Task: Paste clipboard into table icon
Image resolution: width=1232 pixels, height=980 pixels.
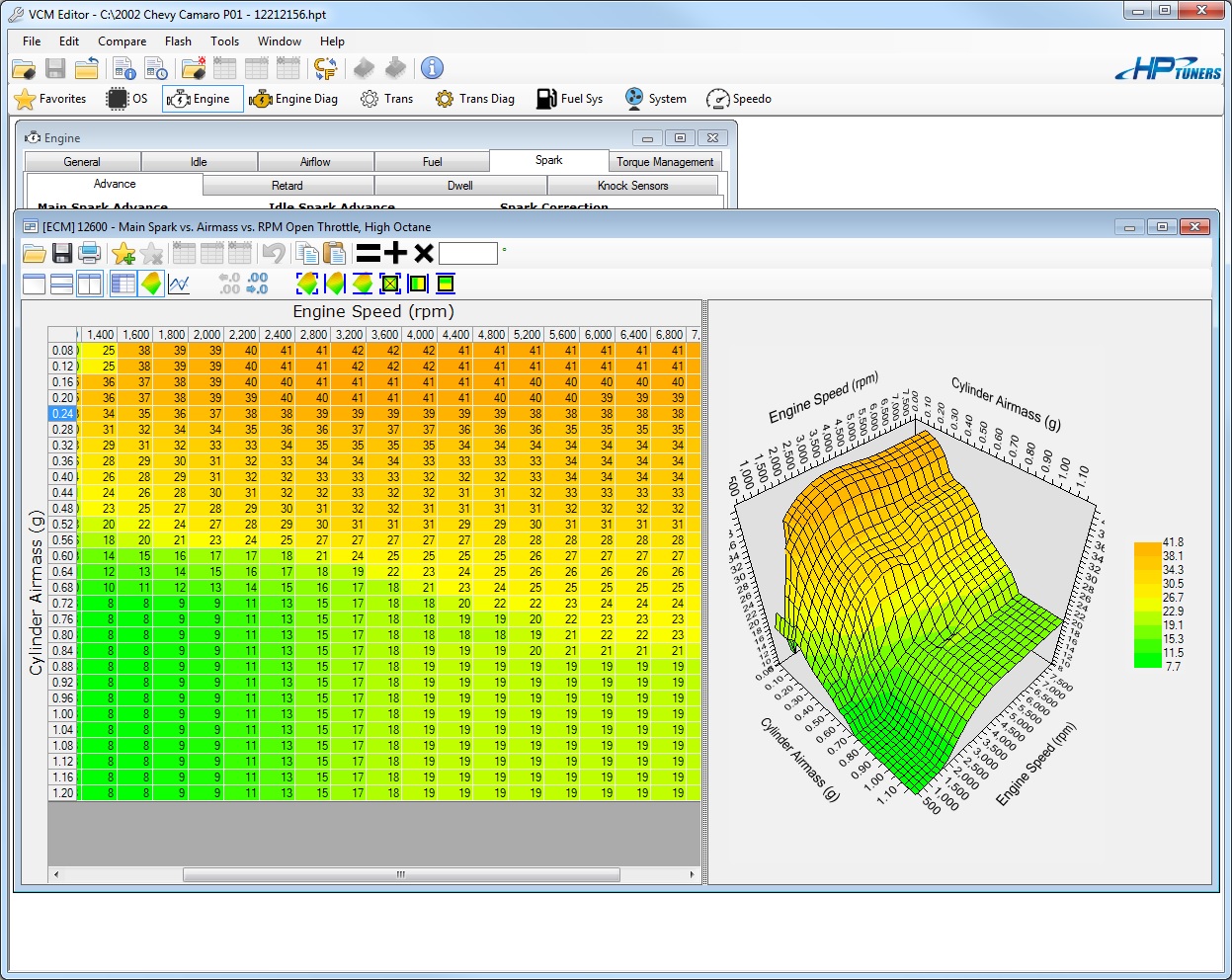Action: [x=335, y=253]
